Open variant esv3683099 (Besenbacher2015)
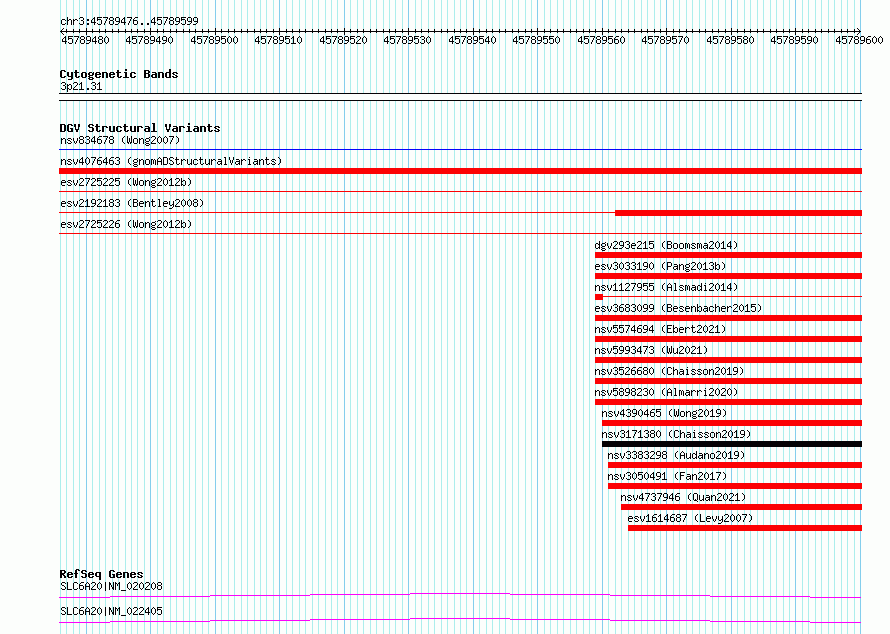The height and width of the screenshot is (634, 890). tap(678, 309)
